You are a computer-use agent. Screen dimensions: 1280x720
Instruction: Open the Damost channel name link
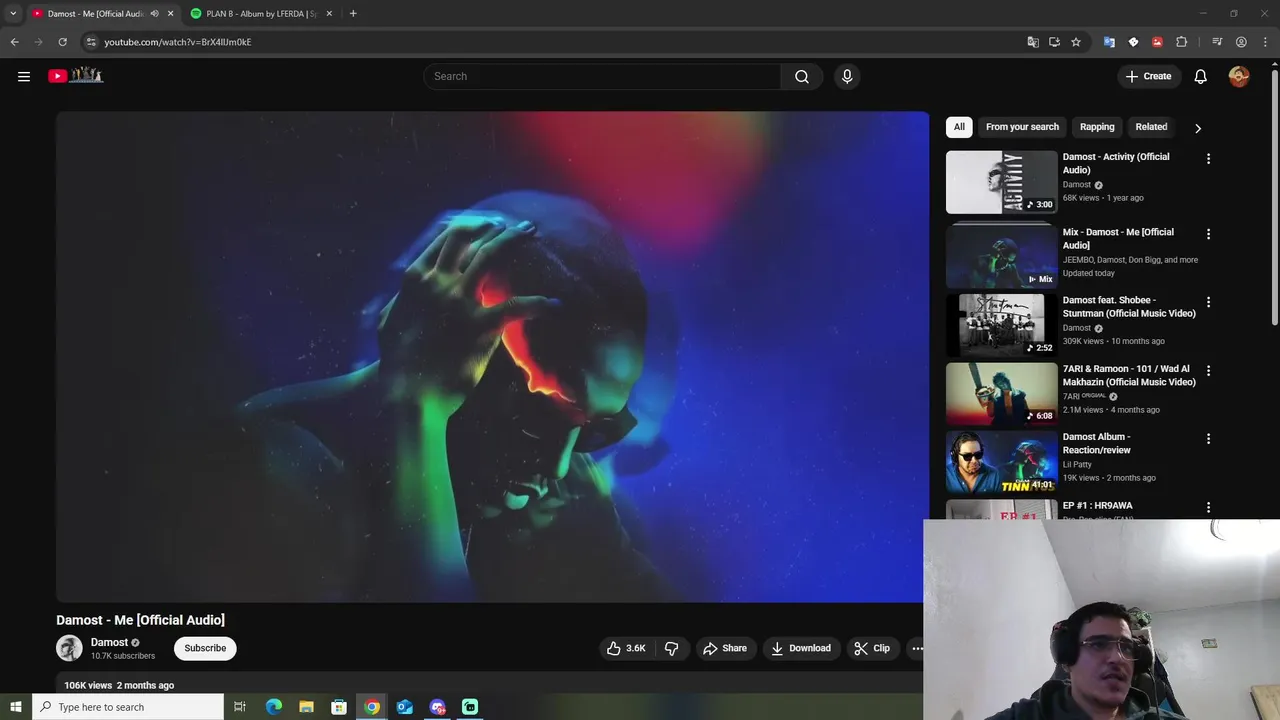pos(109,642)
